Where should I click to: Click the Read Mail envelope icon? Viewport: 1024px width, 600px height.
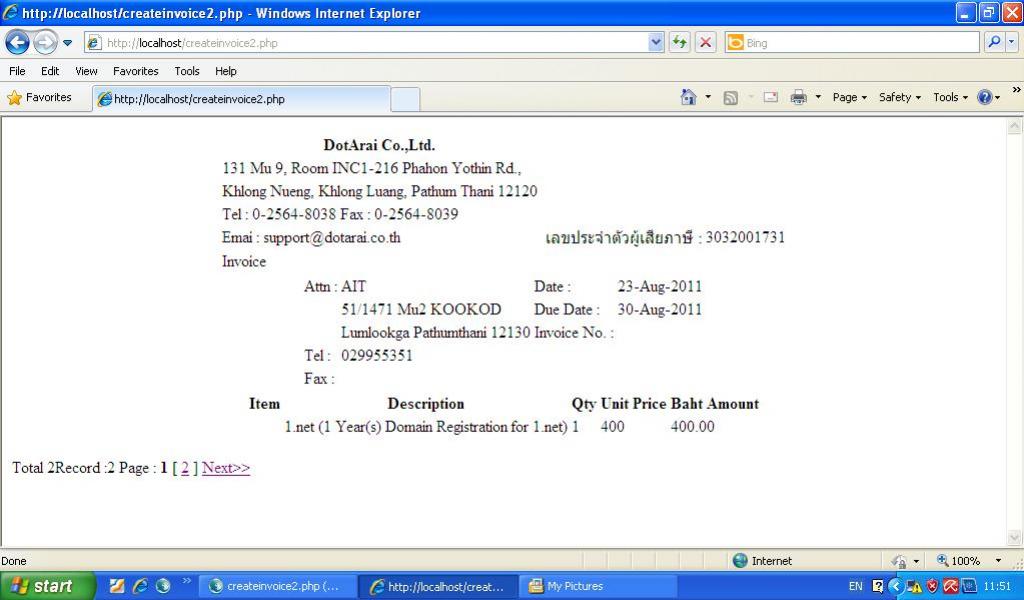click(771, 97)
